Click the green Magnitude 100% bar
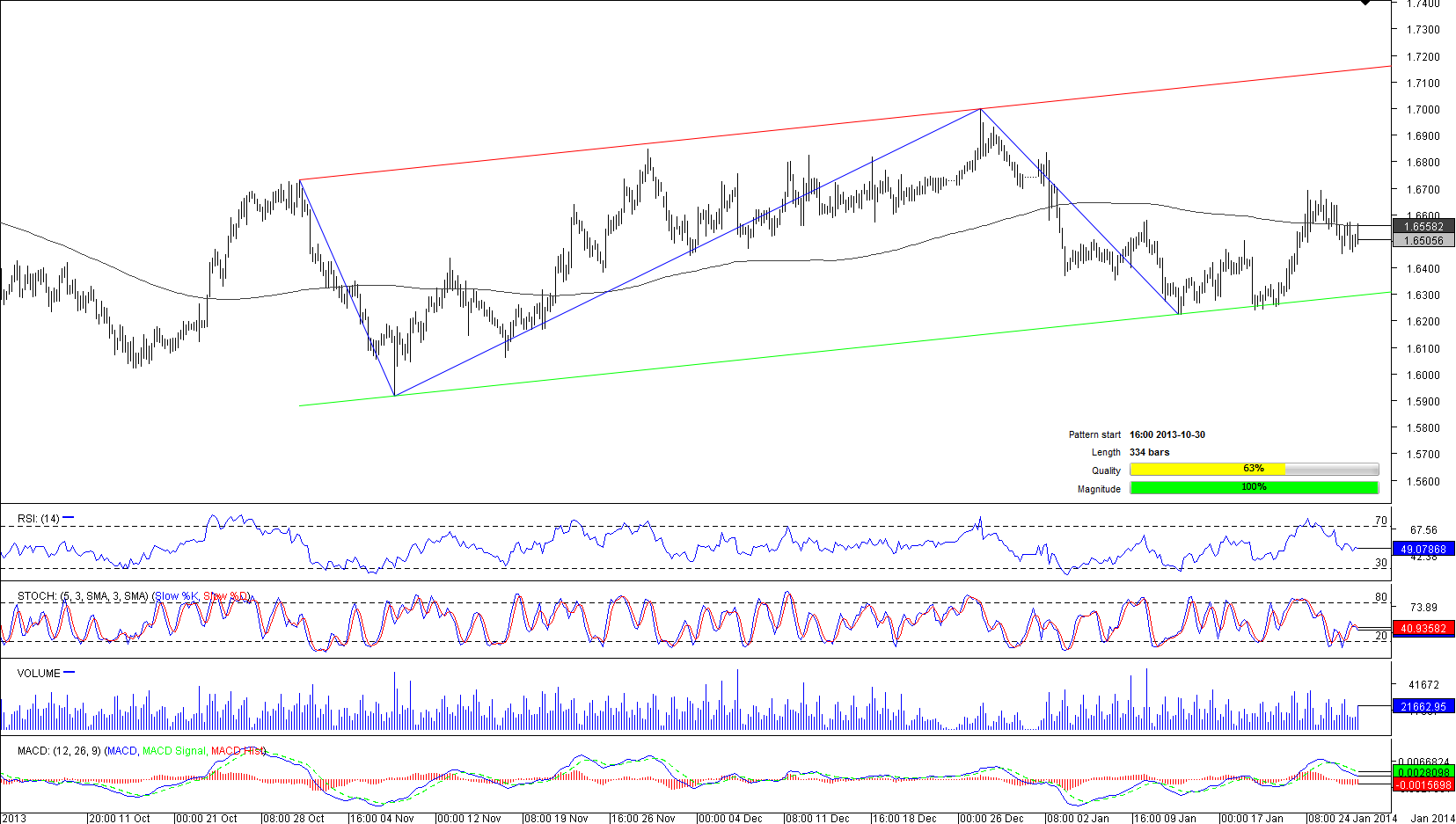Viewport: 1456px width, 824px height. click(1254, 487)
